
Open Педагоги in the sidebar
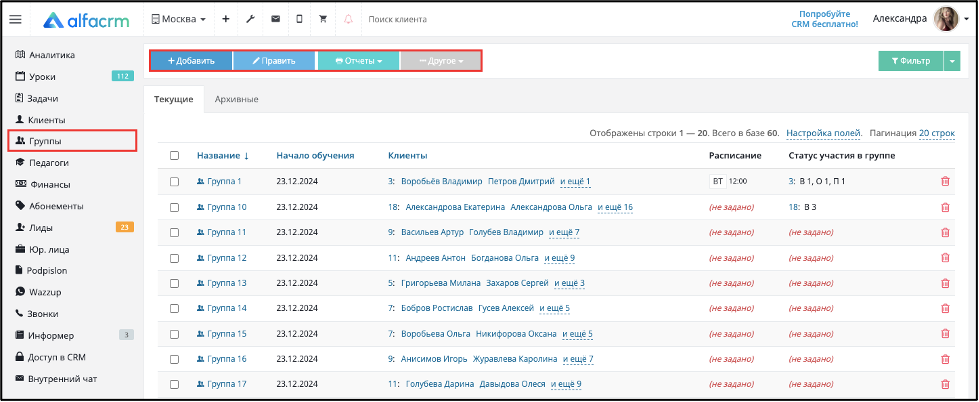coord(42,163)
